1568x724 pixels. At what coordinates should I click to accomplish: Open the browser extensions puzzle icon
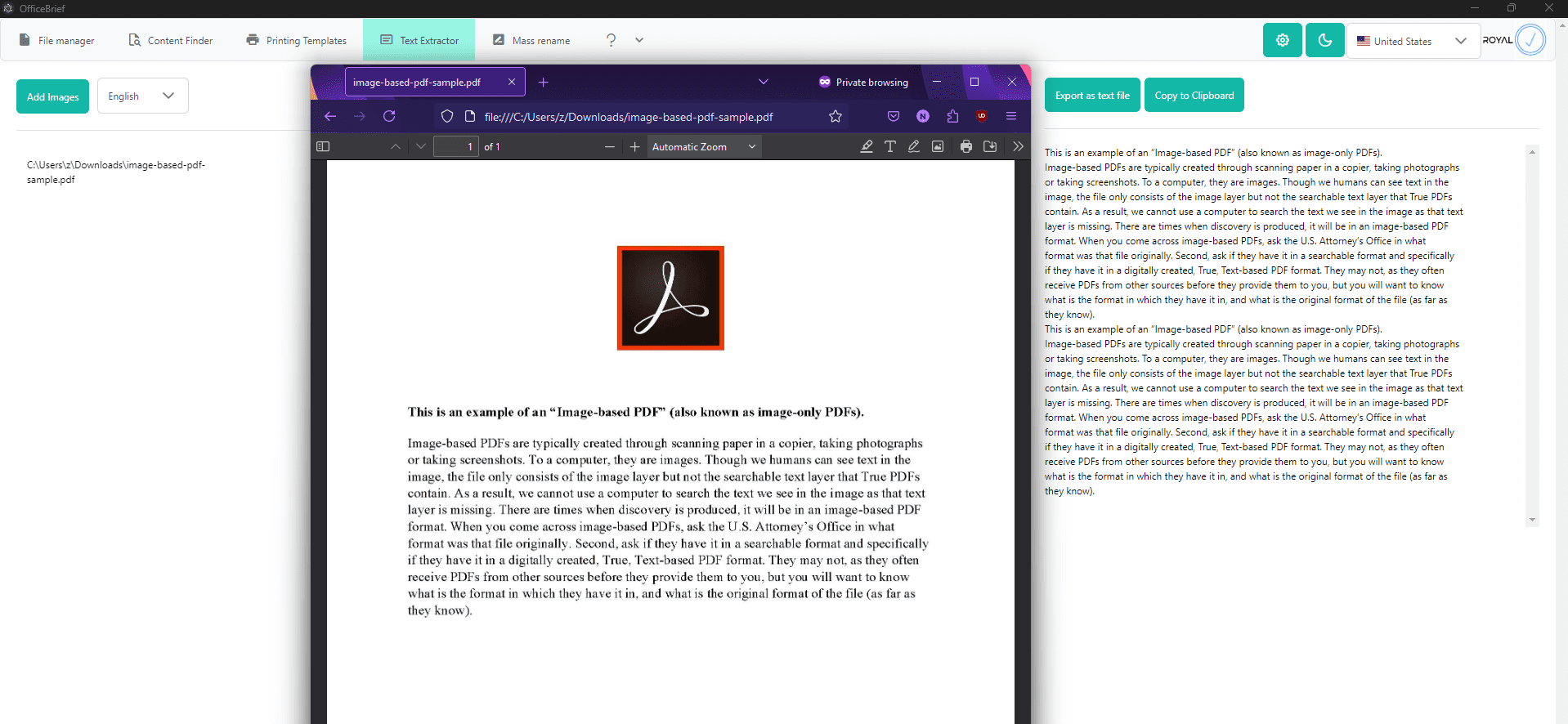tap(952, 116)
